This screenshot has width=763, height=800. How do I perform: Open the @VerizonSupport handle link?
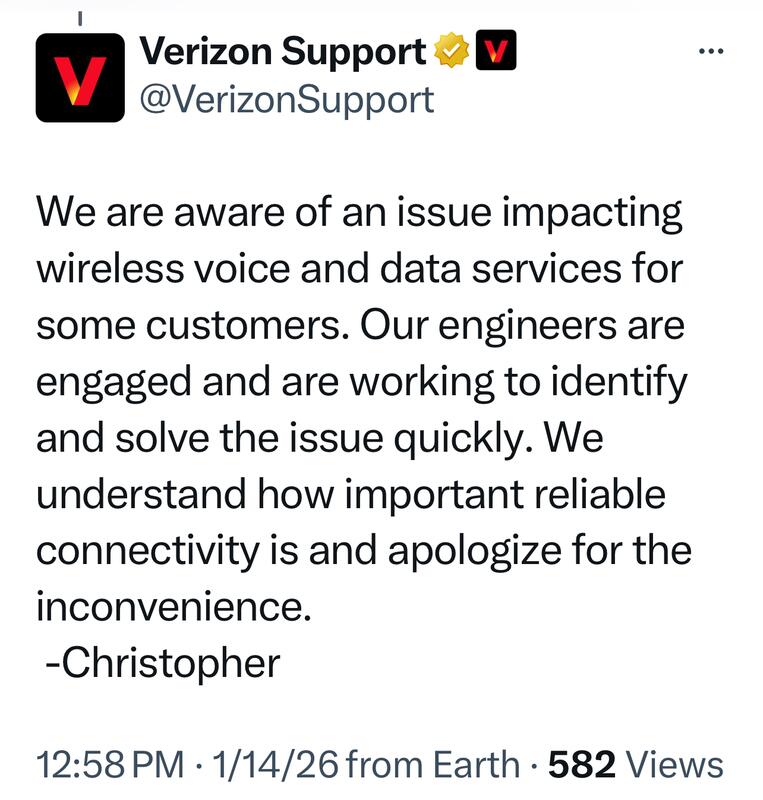tap(287, 99)
